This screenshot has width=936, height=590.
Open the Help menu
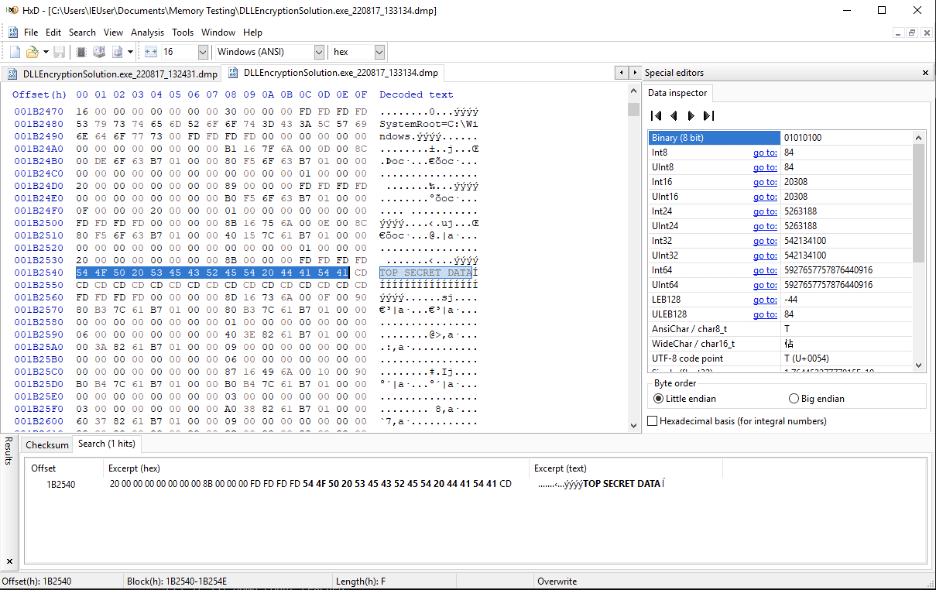click(x=253, y=32)
